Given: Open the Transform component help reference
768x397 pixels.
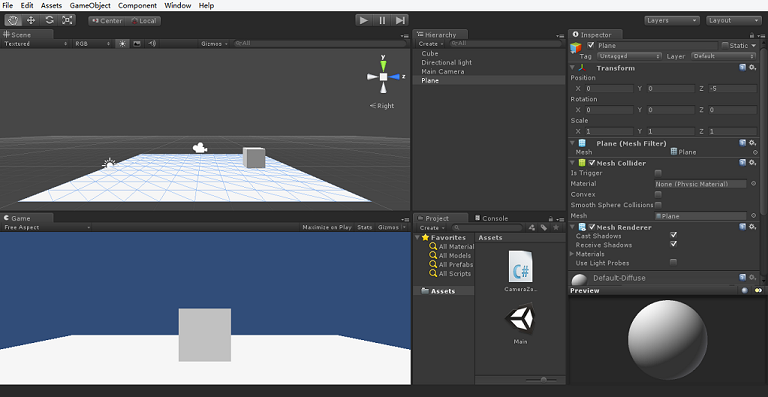Looking at the screenshot, I should pyautogui.click(x=743, y=68).
